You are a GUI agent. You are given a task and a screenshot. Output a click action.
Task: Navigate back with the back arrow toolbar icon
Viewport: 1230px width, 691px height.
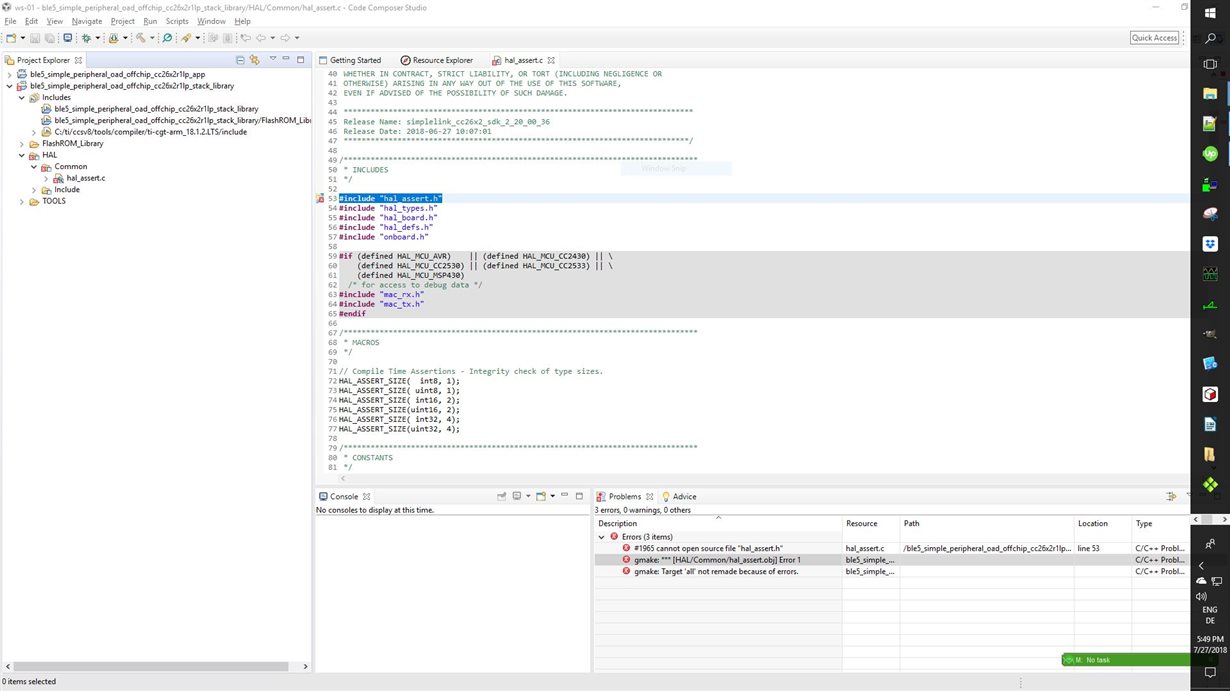(x=262, y=38)
